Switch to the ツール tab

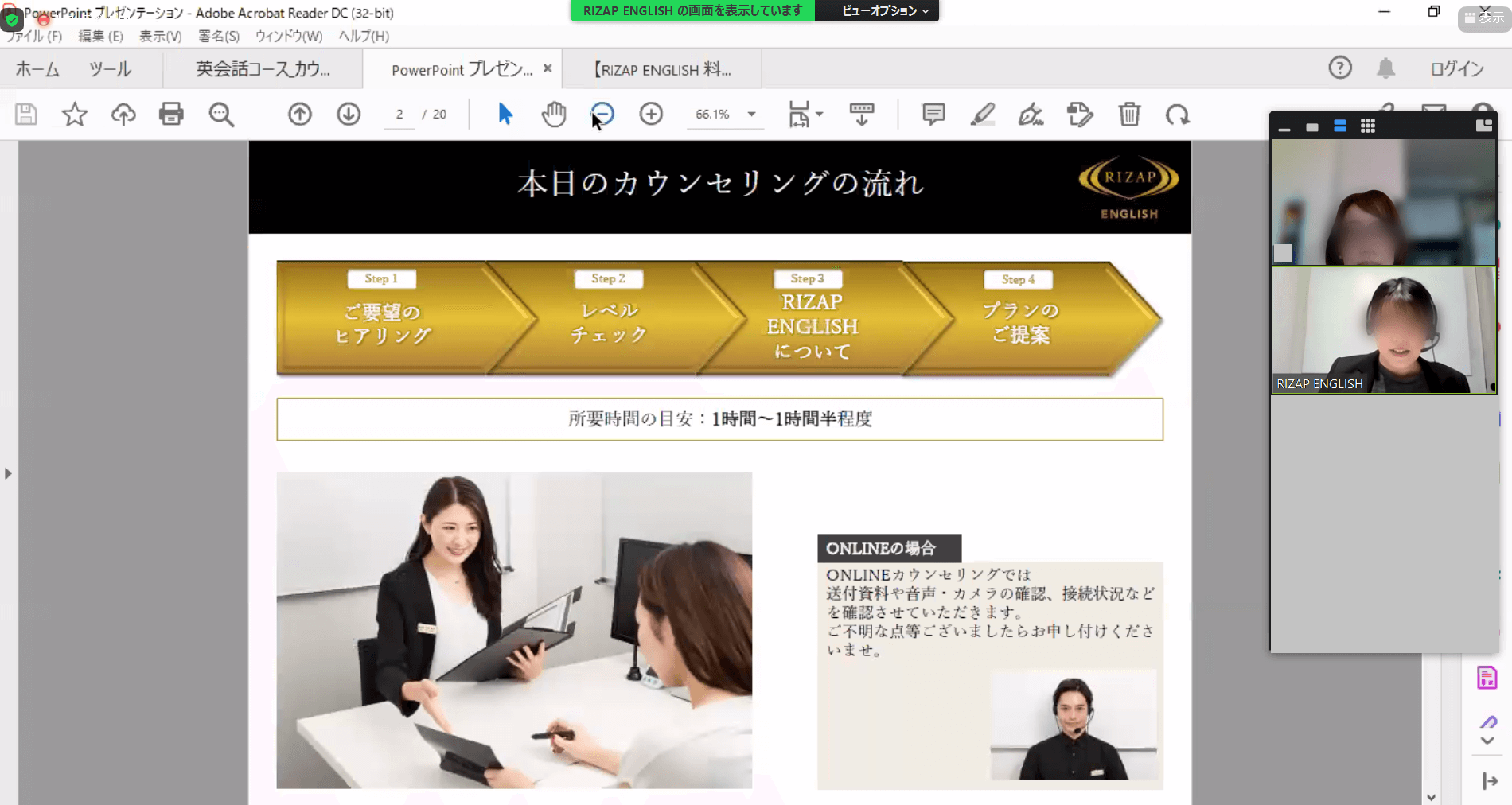pos(110,69)
